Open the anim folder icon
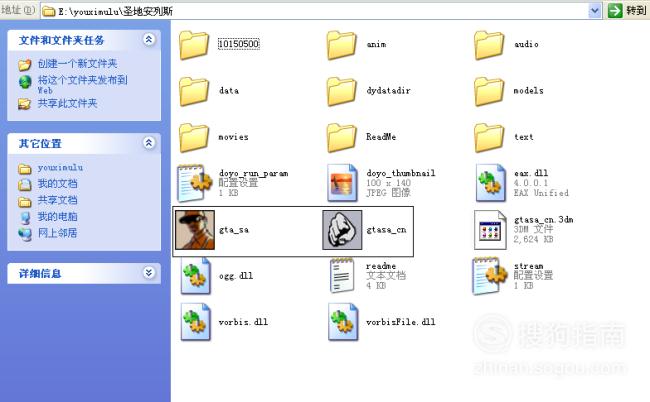This screenshot has width=650, height=402. 342,45
